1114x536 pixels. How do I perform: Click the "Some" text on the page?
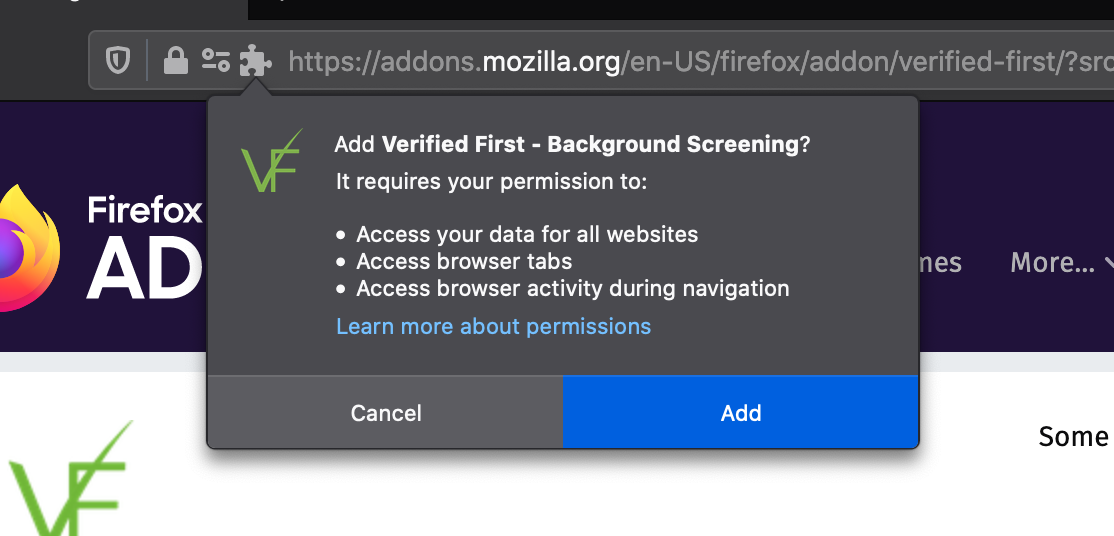click(x=1073, y=437)
